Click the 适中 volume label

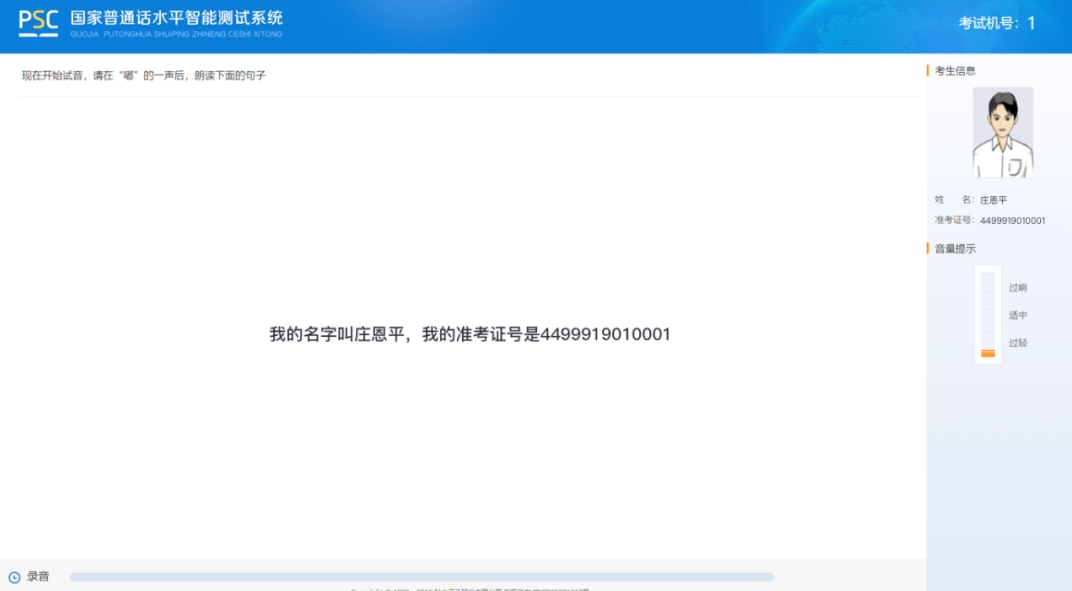click(x=1018, y=315)
